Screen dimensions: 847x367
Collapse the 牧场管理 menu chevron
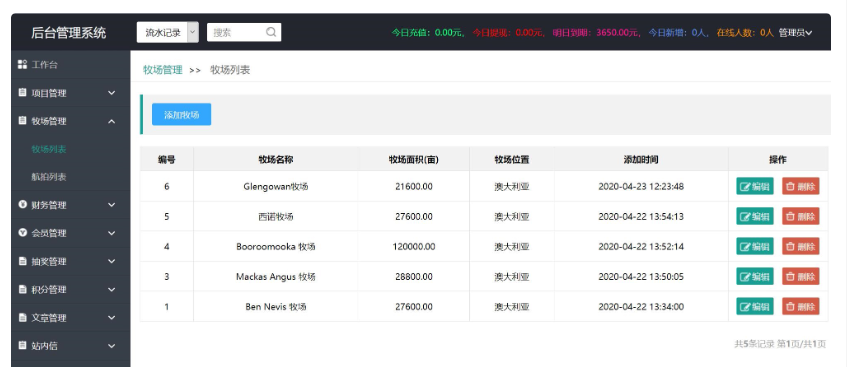[x=111, y=121]
